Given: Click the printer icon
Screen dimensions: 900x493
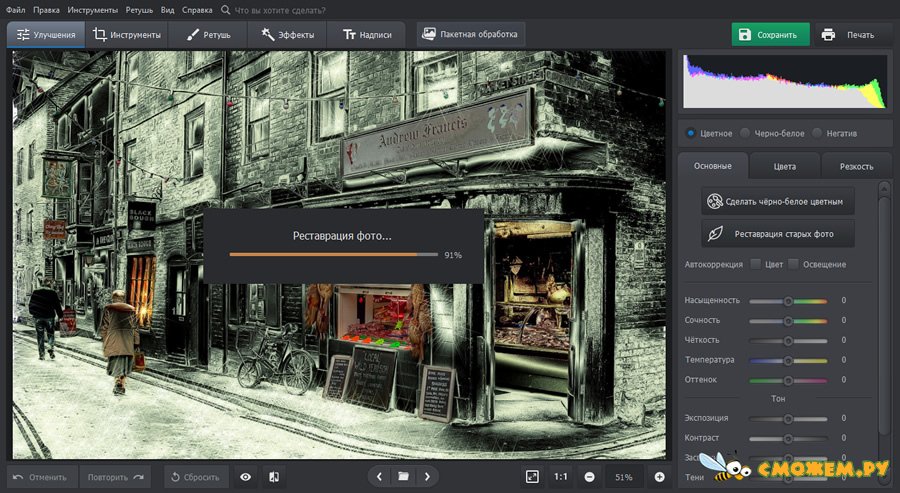Looking at the screenshot, I should (x=828, y=34).
